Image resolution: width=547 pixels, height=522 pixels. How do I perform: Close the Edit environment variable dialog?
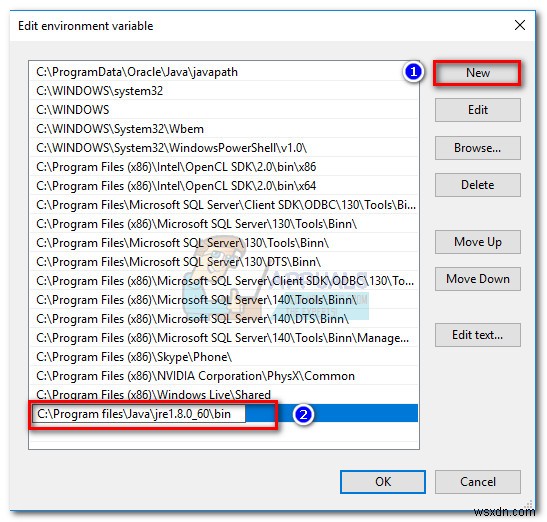point(520,25)
